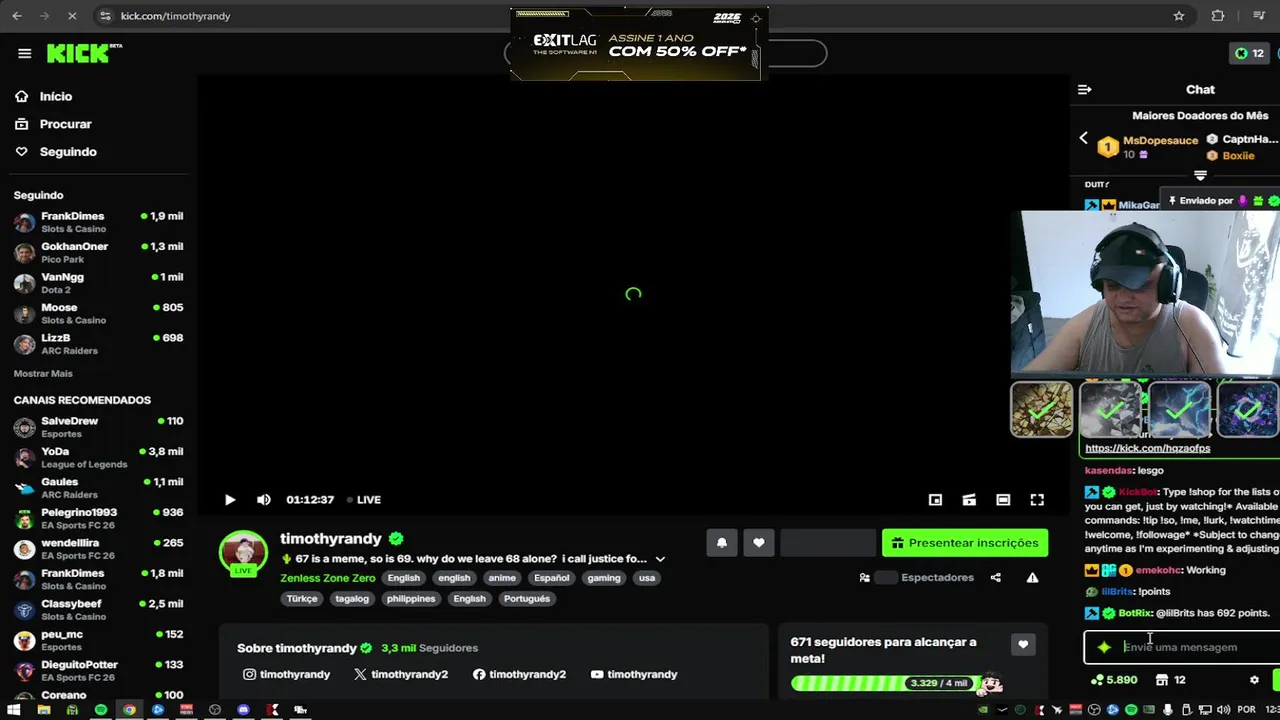Select the Español tag
This screenshot has height=720, width=1280.
coord(551,578)
